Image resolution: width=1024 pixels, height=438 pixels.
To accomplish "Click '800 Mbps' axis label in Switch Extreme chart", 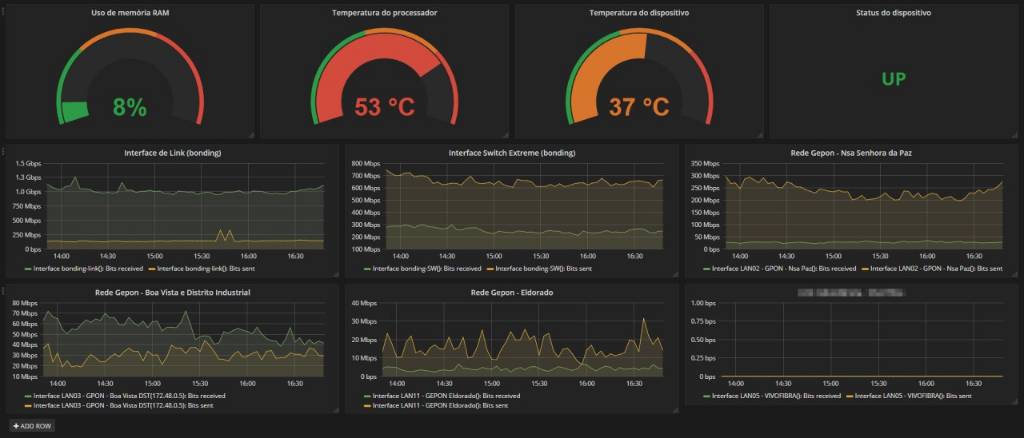I will [366, 163].
